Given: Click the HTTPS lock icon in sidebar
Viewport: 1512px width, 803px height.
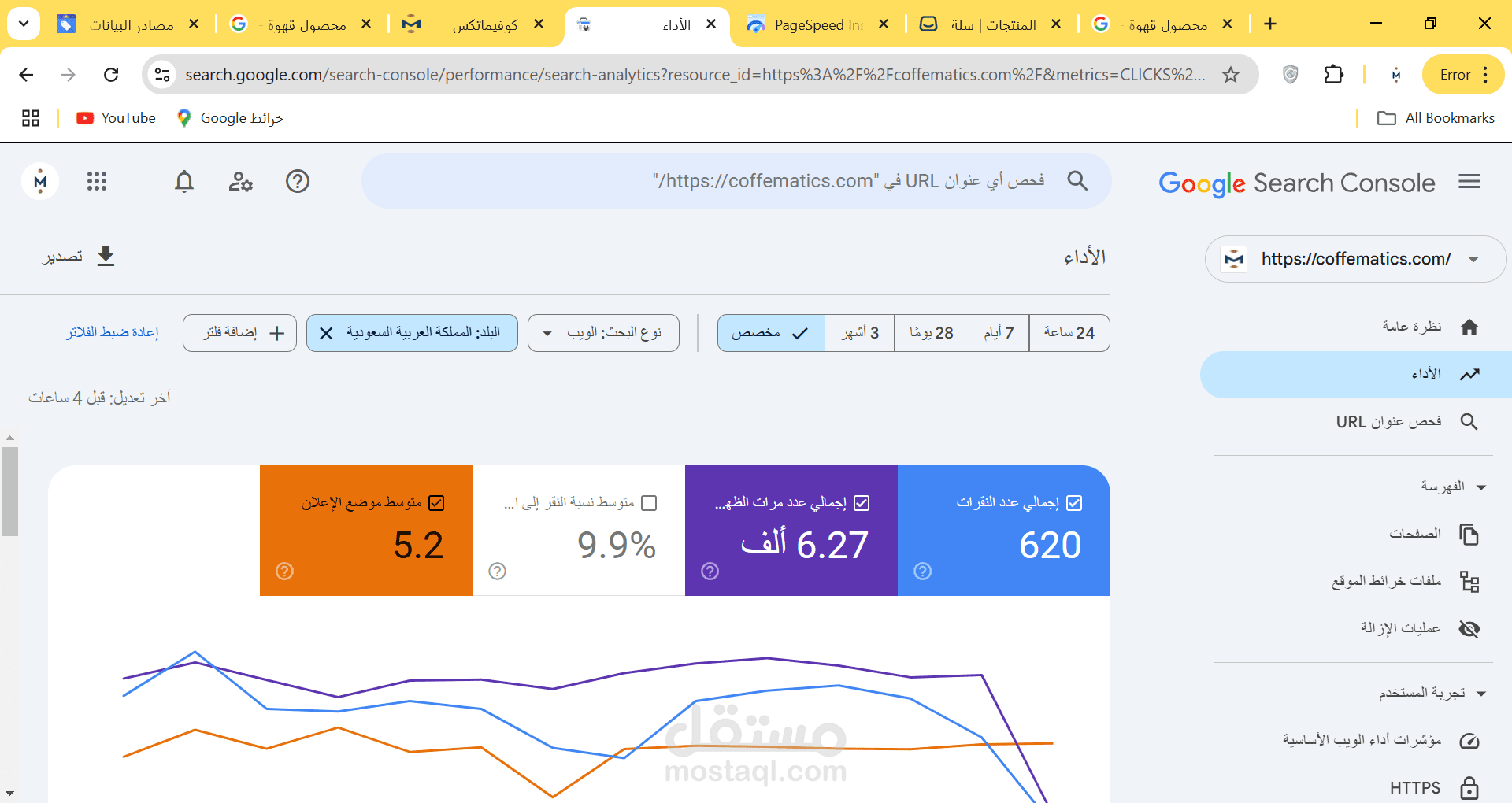Looking at the screenshot, I should [x=1469, y=787].
